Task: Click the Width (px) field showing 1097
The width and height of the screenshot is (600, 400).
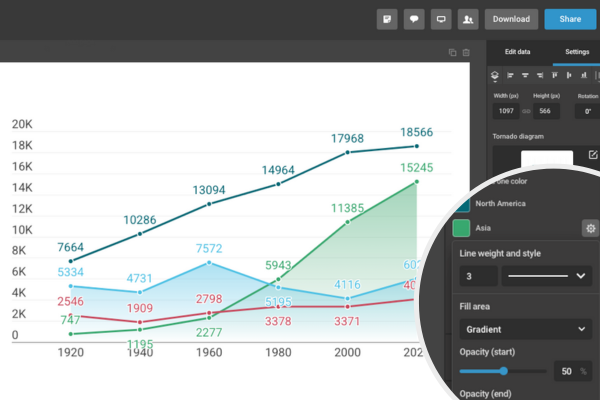Action: point(506,111)
